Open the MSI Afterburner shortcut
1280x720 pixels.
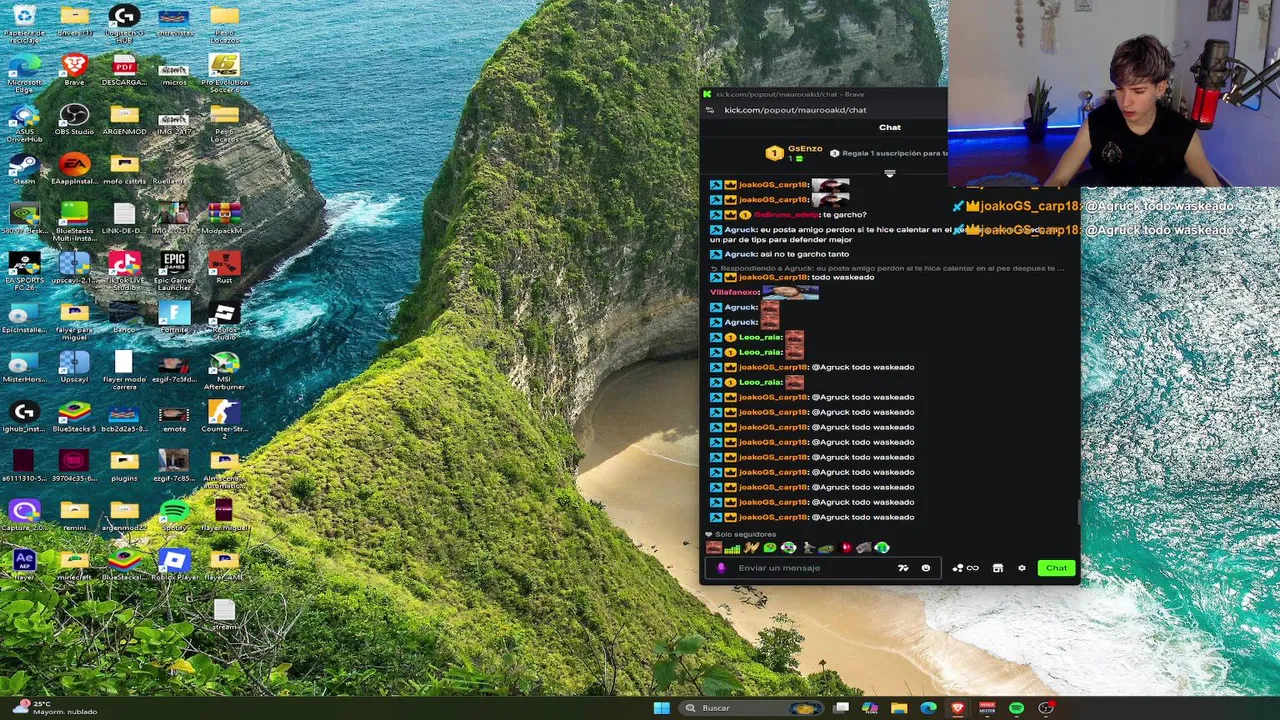224,370
